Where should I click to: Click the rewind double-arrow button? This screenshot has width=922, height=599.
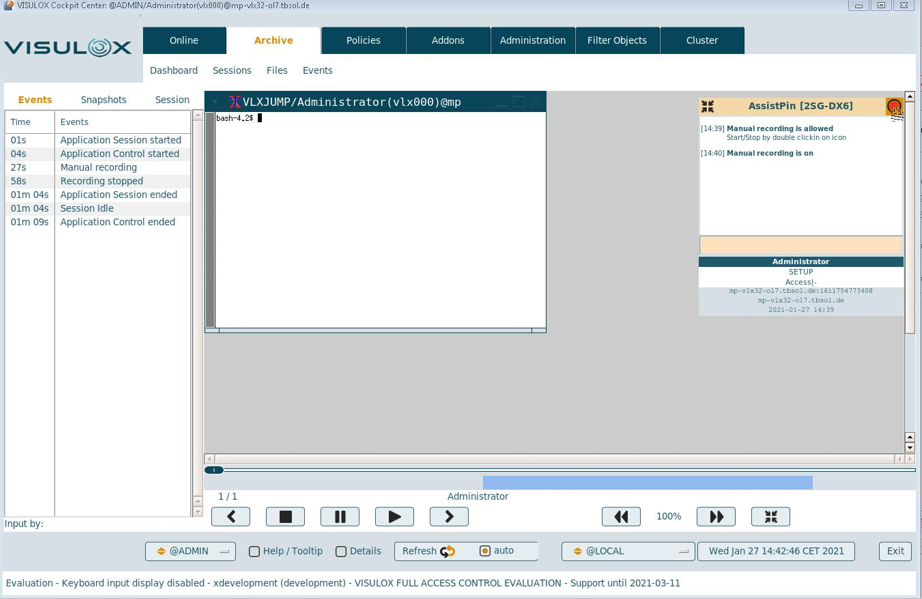tap(621, 516)
